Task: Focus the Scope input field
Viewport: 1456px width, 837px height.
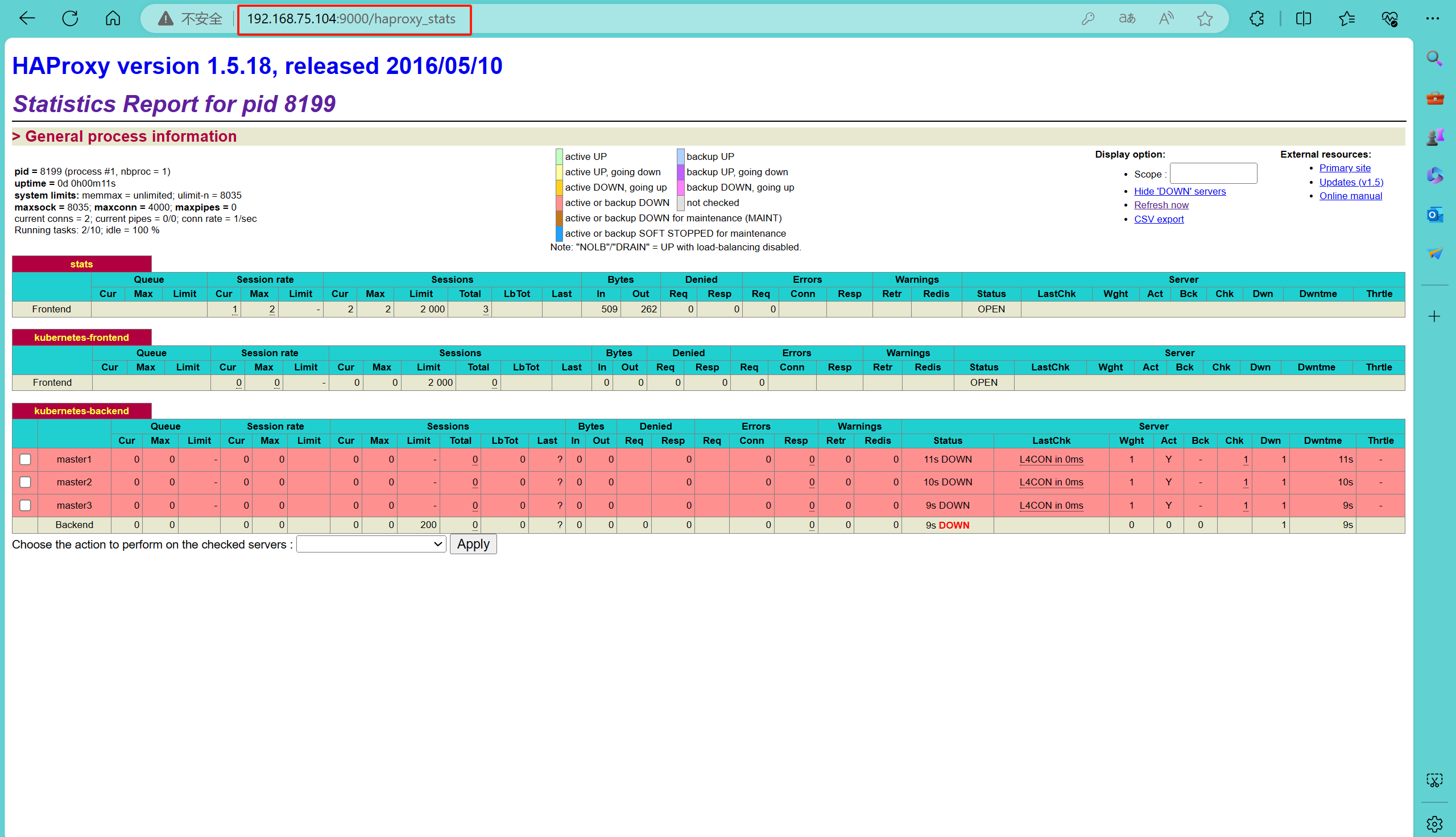Action: click(x=1213, y=174)
